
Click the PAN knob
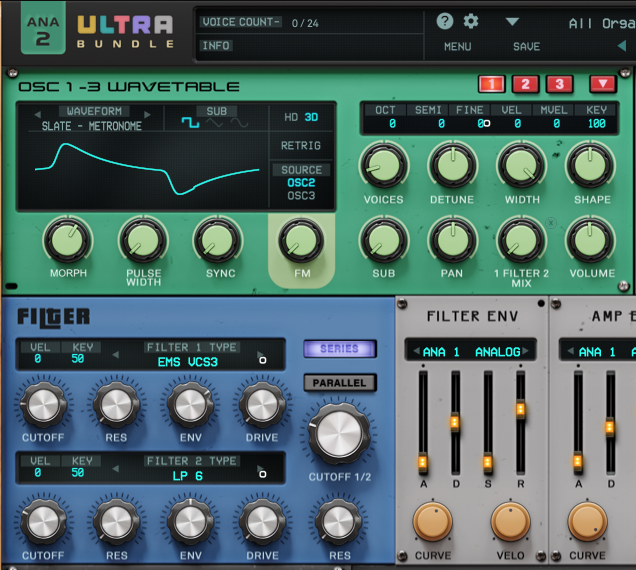453,240
